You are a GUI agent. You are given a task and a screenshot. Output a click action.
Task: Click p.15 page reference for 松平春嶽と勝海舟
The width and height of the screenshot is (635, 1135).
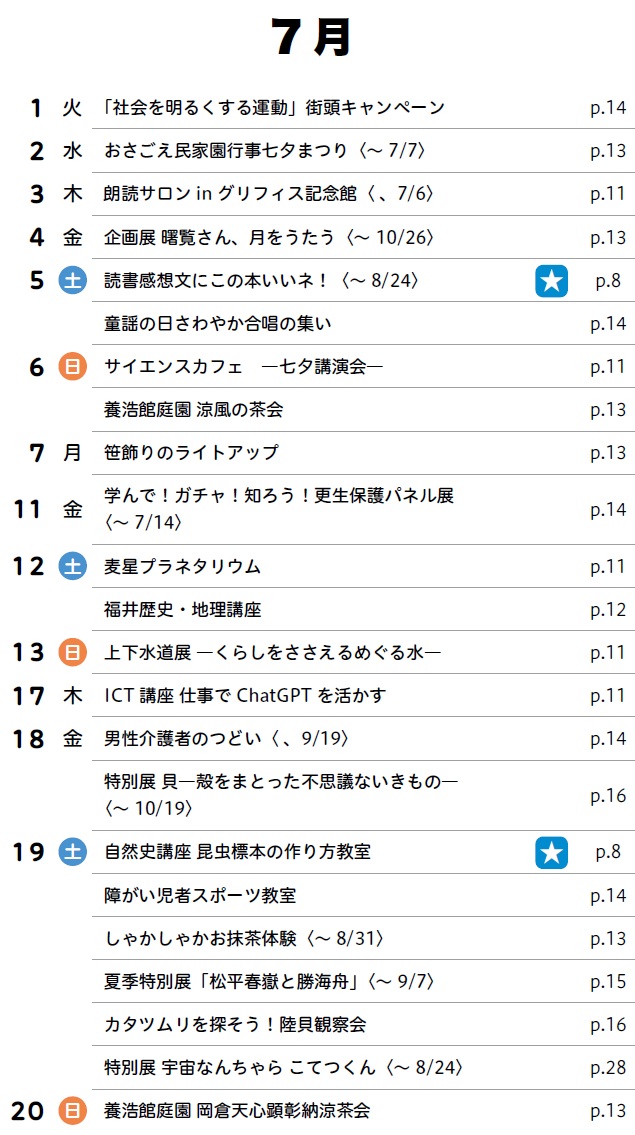tap(607, 982)
